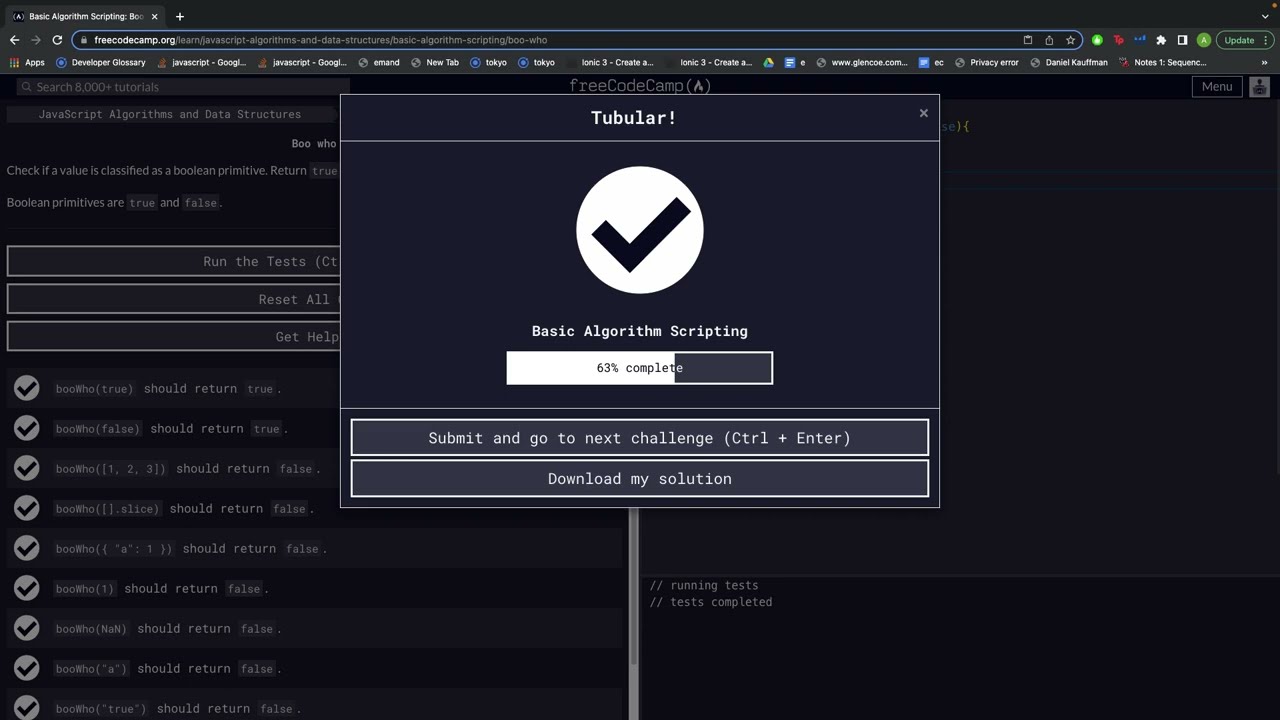Open the Daniel Kauffman bookmark
The image size is (1280, 720).
point(1069,62)
